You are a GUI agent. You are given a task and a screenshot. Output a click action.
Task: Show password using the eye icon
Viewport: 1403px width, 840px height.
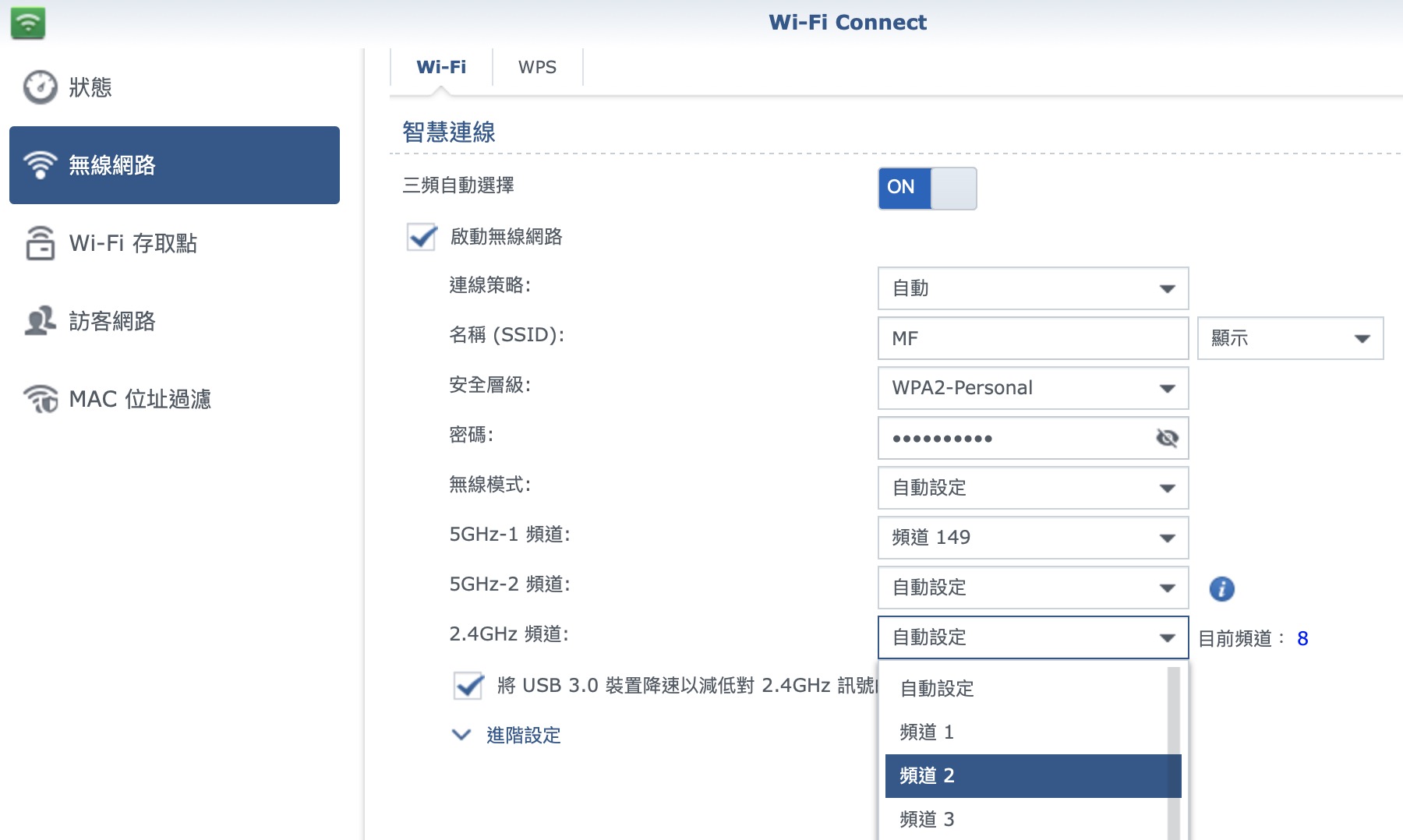coord(1167,438)
